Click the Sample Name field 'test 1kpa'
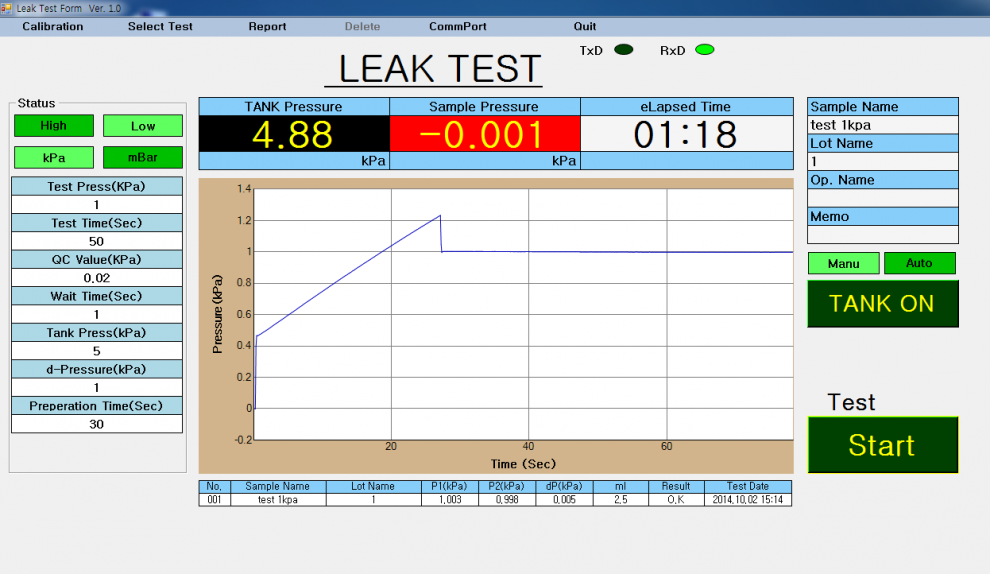The width and height of the screenshot is (990, 574). [x=883, y=125]
